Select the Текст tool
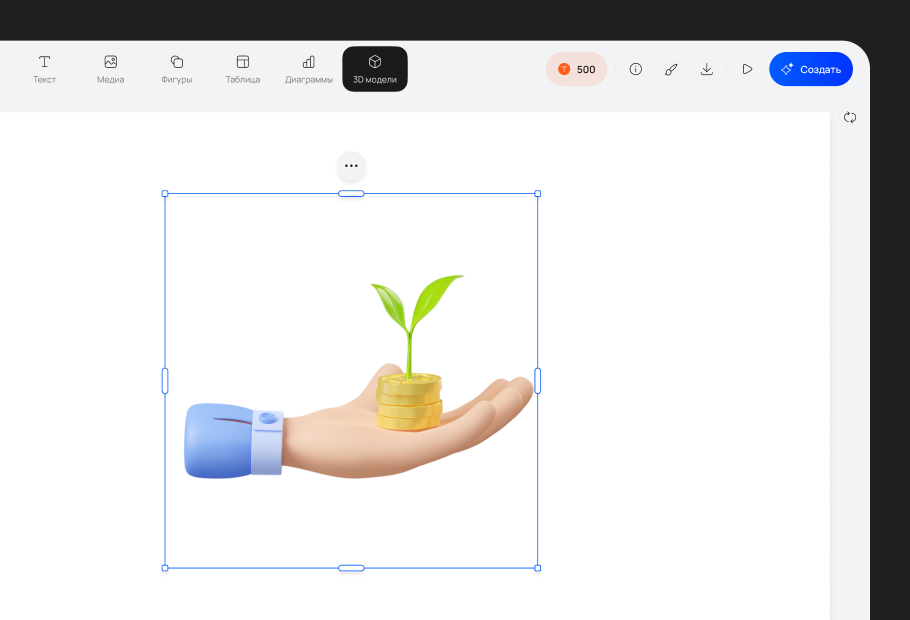The image size is (910, 620). [44, 69]
